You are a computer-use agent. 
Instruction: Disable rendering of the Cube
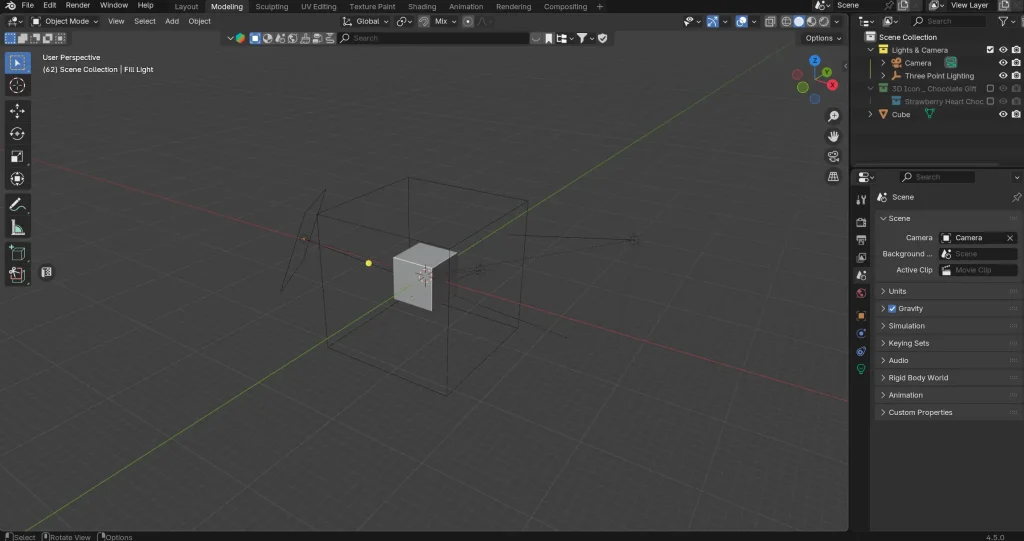[x=1016, y=114]
